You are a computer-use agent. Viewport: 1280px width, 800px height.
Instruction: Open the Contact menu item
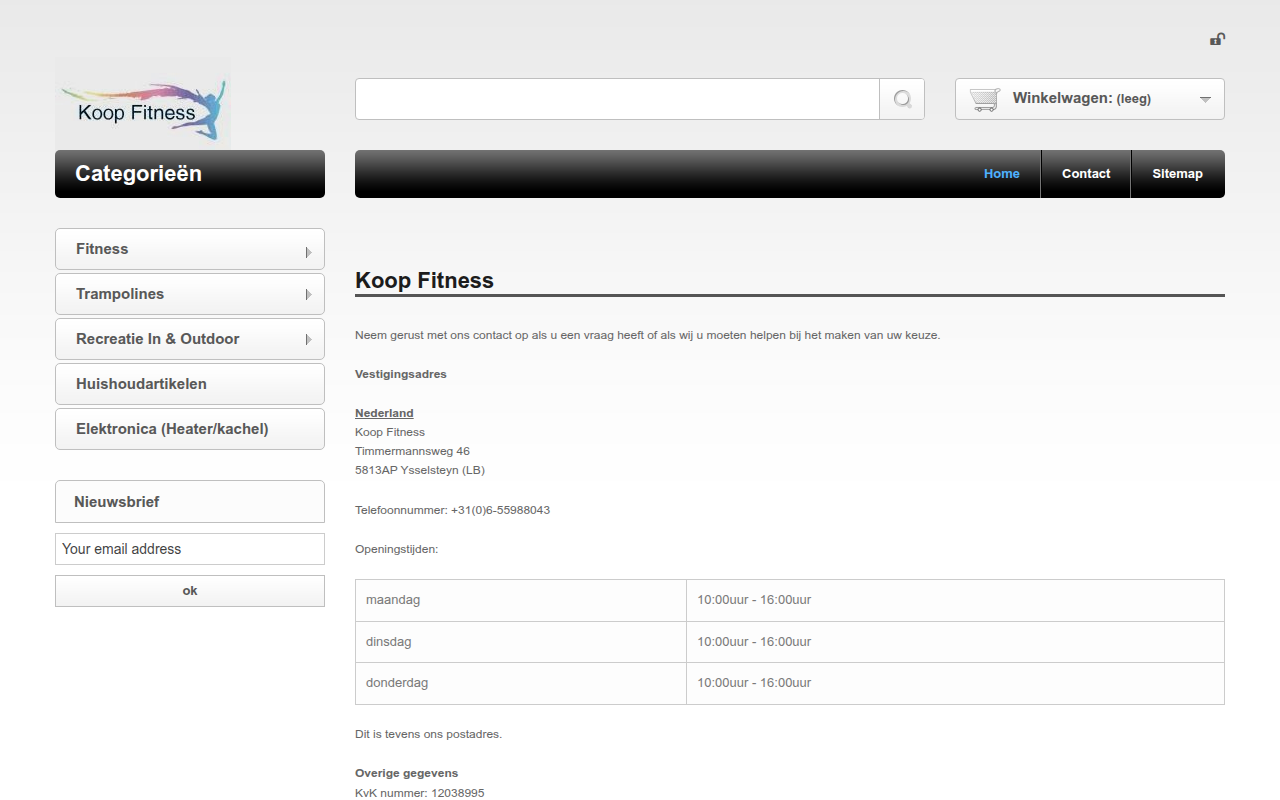coord(1086,174)
